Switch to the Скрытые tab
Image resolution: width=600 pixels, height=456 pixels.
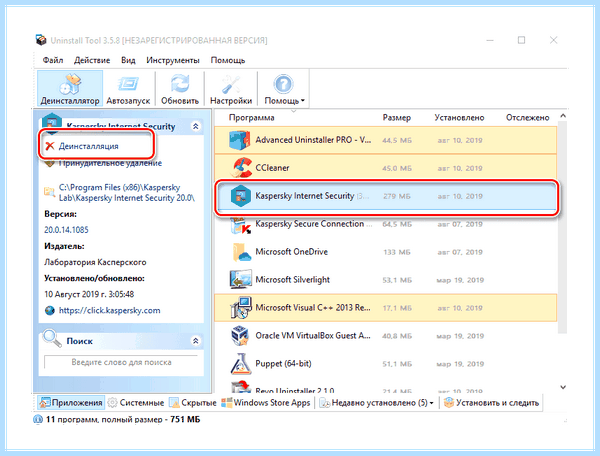coord(193,402)
